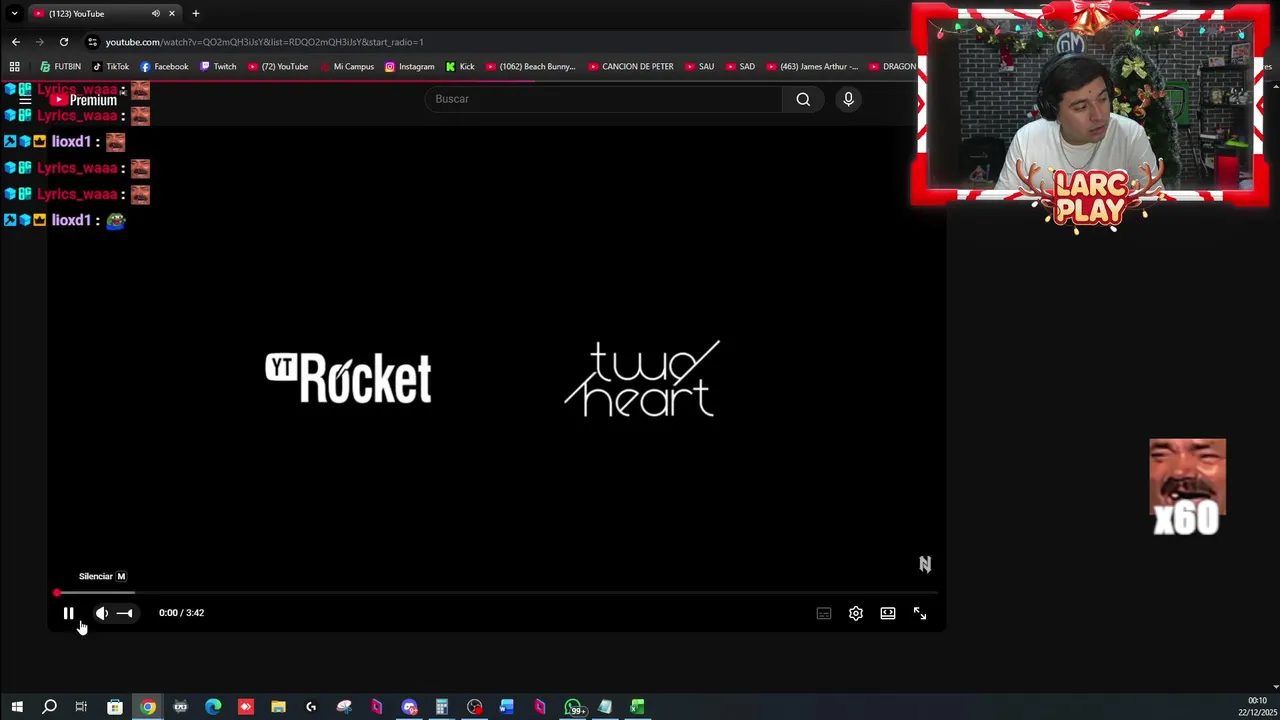Click the 0:00 / 3:42 time display
This screenshot has height=720, width=1280.
point(181,613)
